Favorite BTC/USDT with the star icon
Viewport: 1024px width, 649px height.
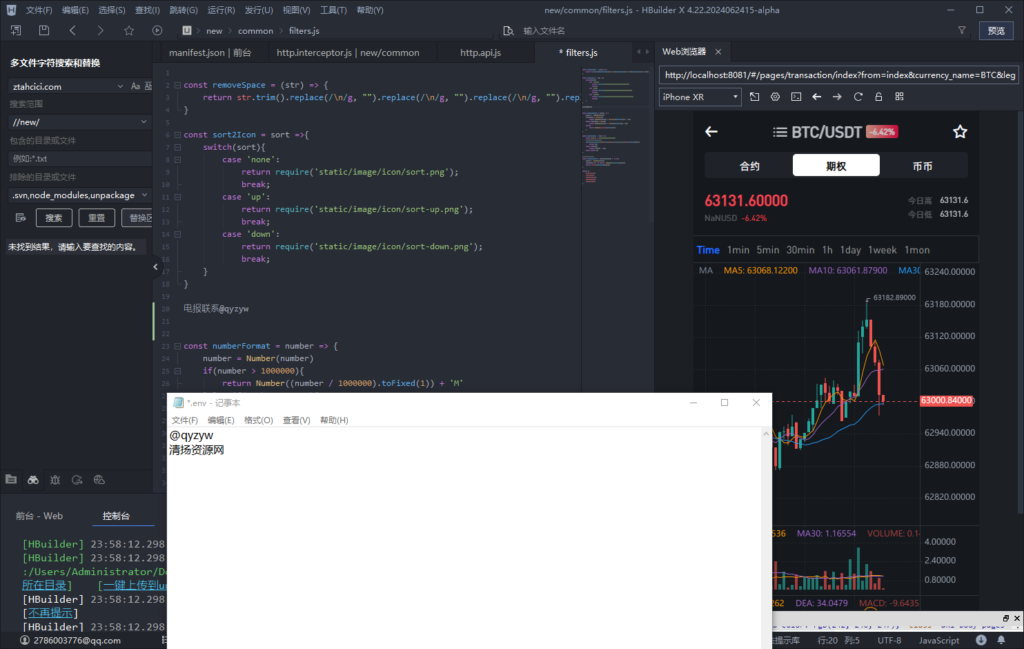click(x=959, y=132)
